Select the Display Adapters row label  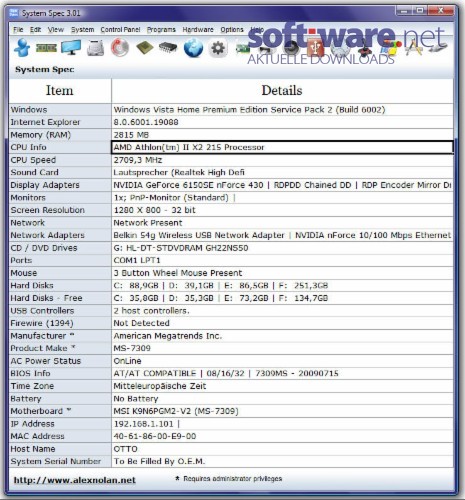coord(45,185)
